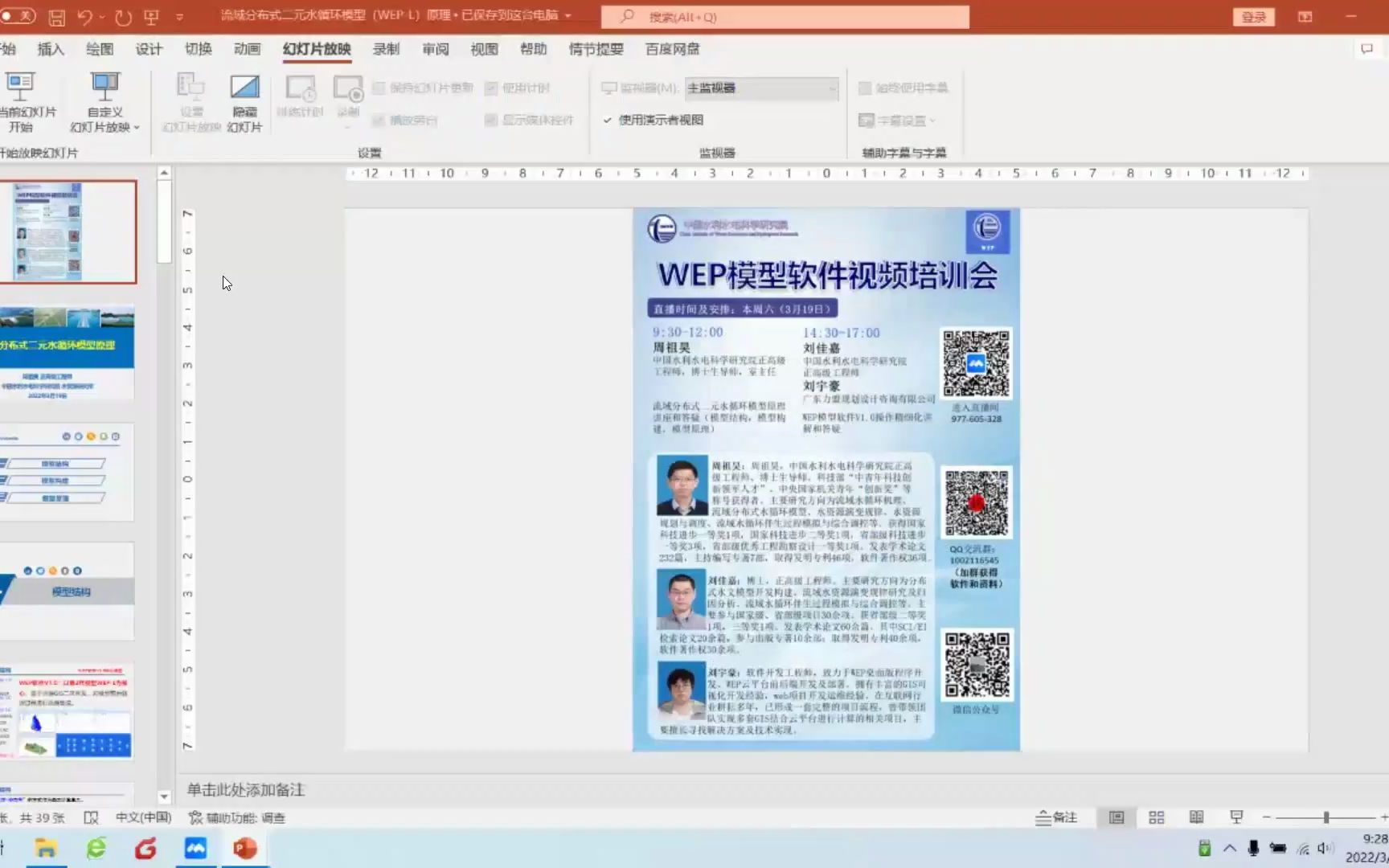The height and width of the screenshot is (868, 1389).
Task: Open the comments icon at ribbon right
Action: coord(1366,49)
